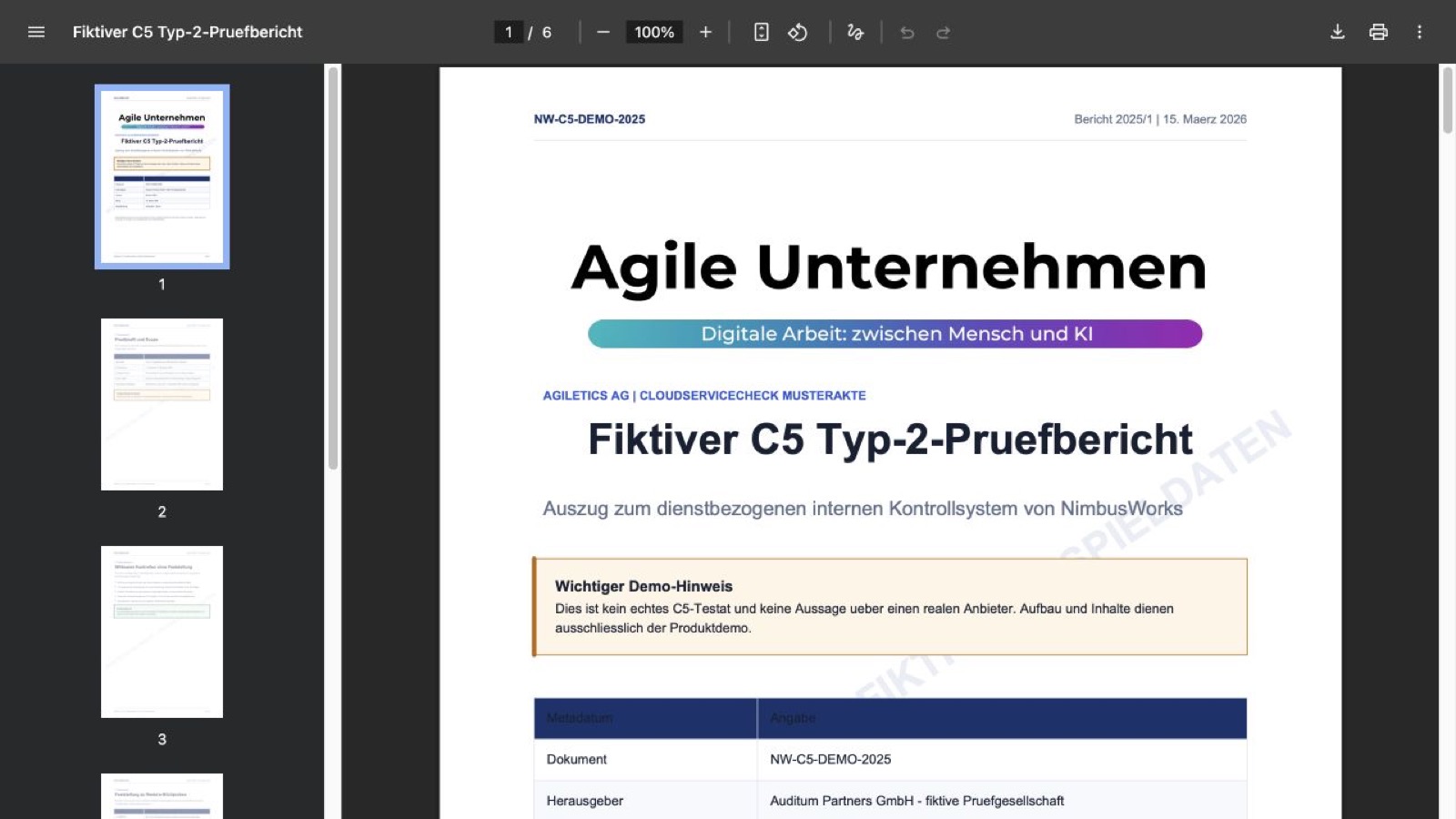Image resolution: width=1456 pixels, height=819 pixels.
Task: Zoom in with the plus button
Action: coord(705,32)
